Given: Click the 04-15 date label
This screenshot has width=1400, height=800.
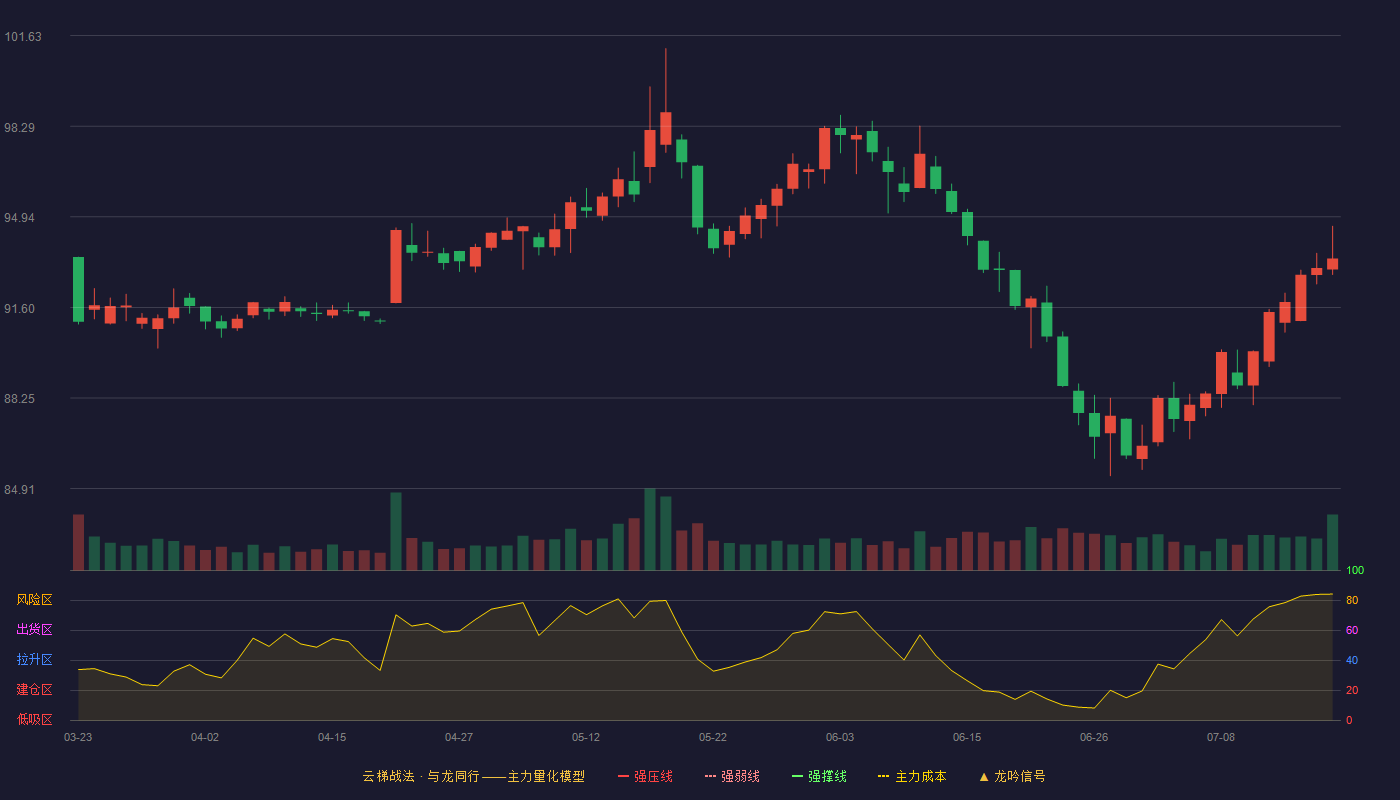Looking at the screenshot, I should click(332, 737).
